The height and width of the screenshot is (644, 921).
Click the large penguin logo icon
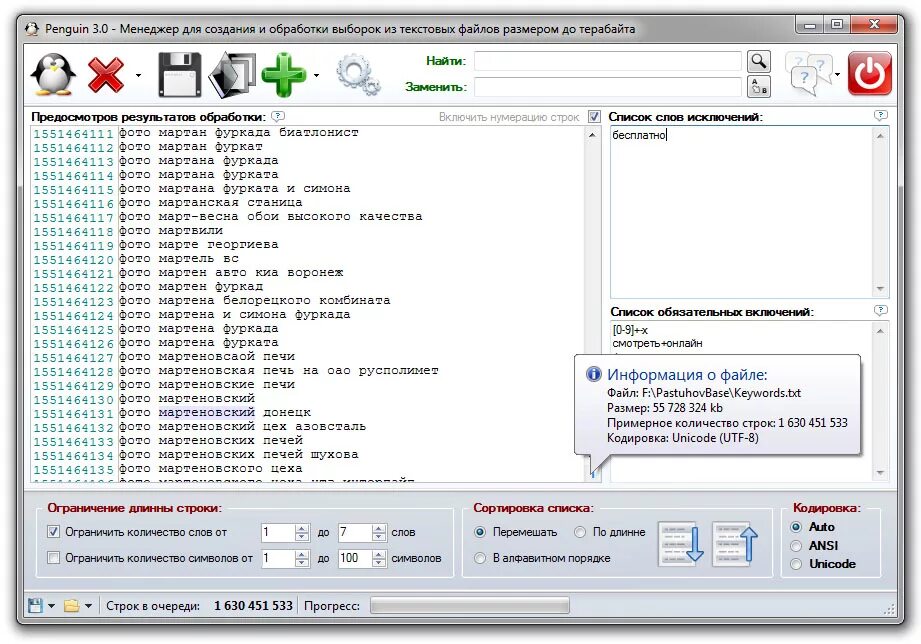[53, 74]
